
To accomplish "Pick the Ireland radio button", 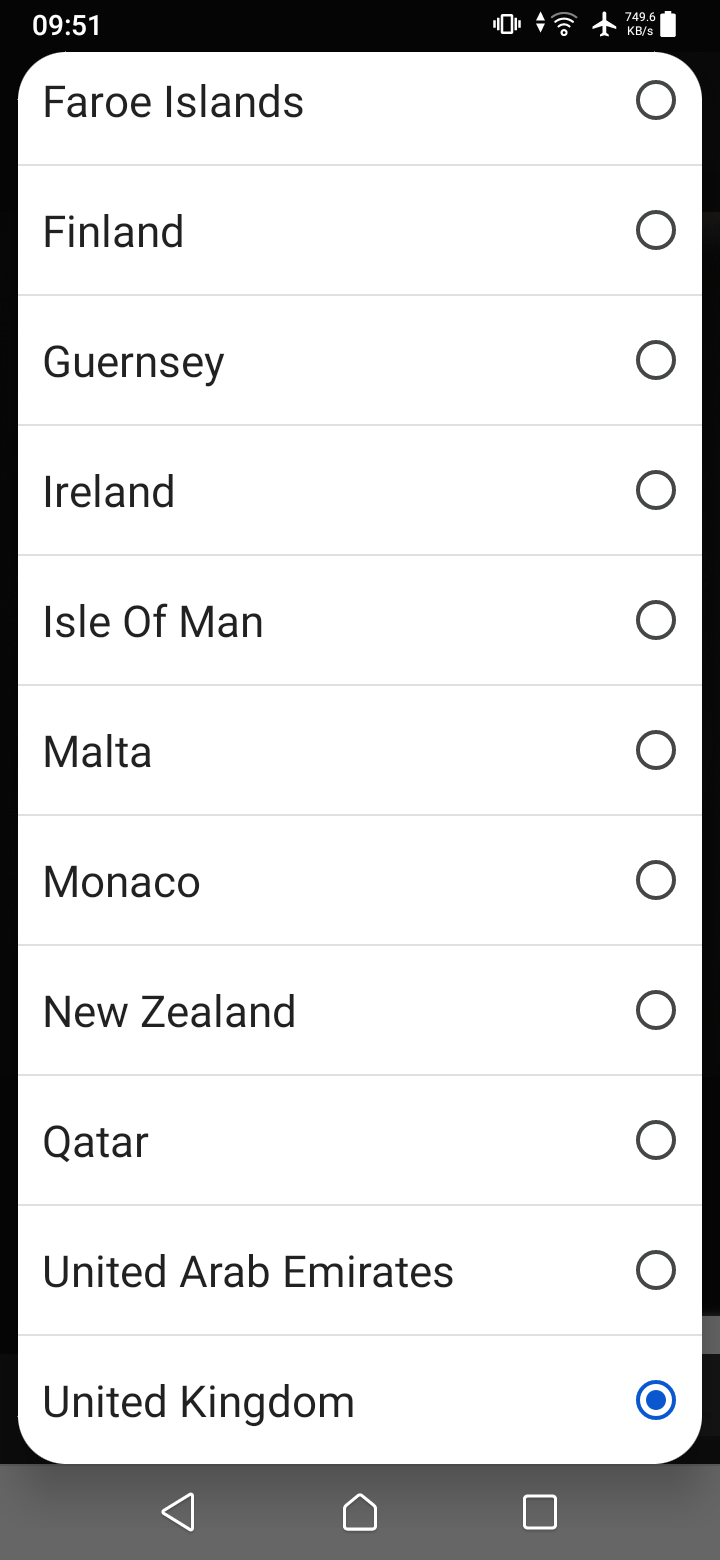I will tap(655, 490).
